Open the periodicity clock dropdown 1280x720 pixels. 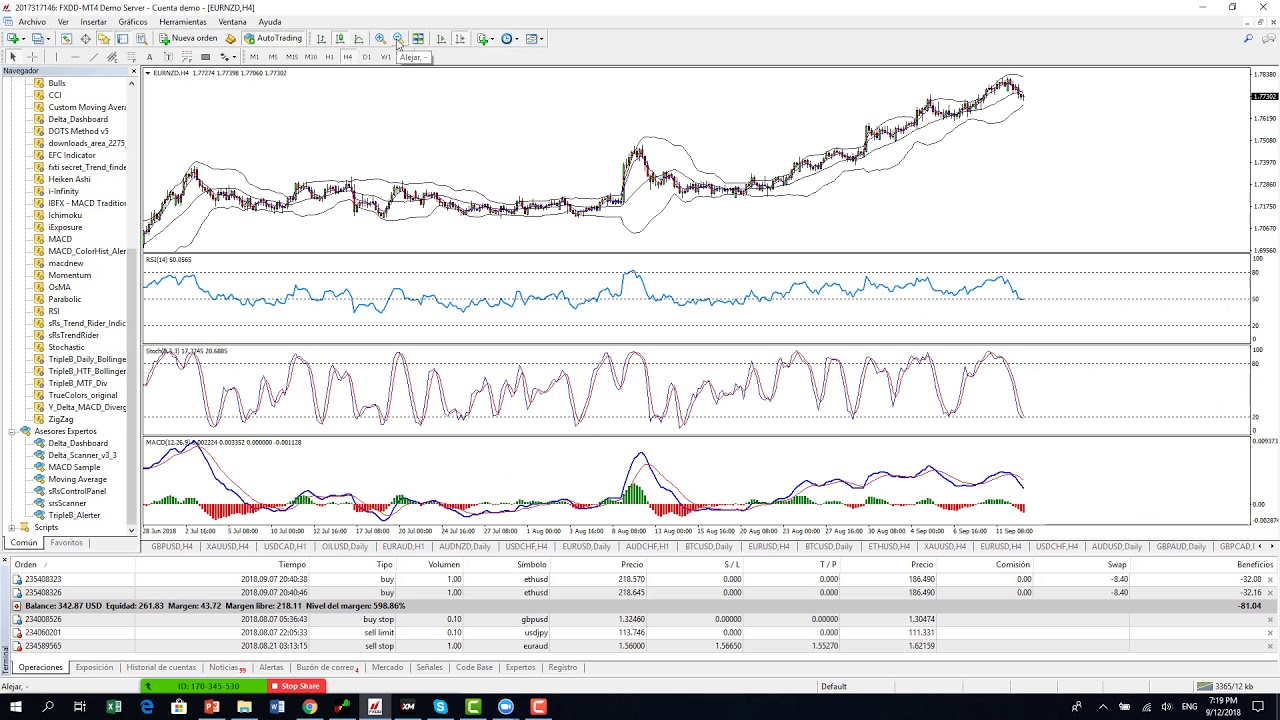(510, 39)
